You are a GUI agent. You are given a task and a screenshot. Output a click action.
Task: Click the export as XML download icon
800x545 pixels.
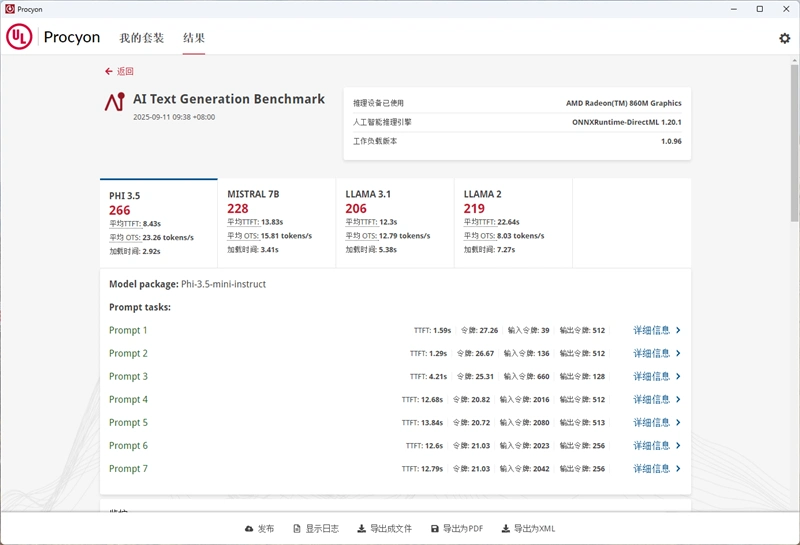pyautogui.click(x=506, y=529)
